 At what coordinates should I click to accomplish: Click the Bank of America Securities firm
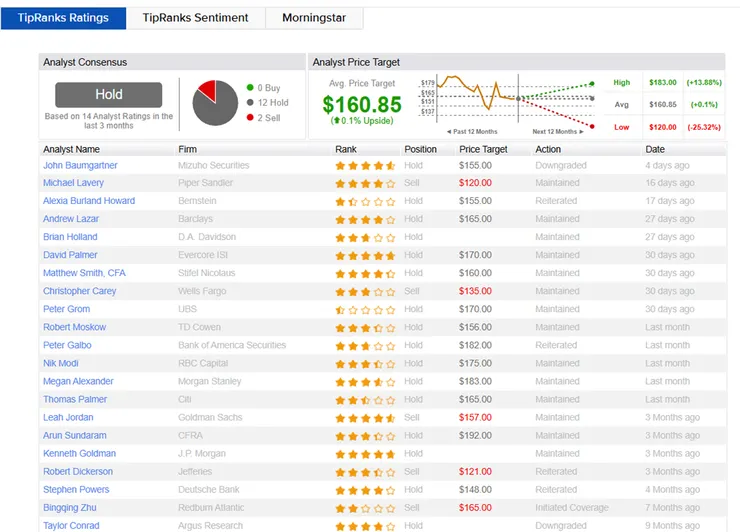pyautogui.click(x=232, y=345)
